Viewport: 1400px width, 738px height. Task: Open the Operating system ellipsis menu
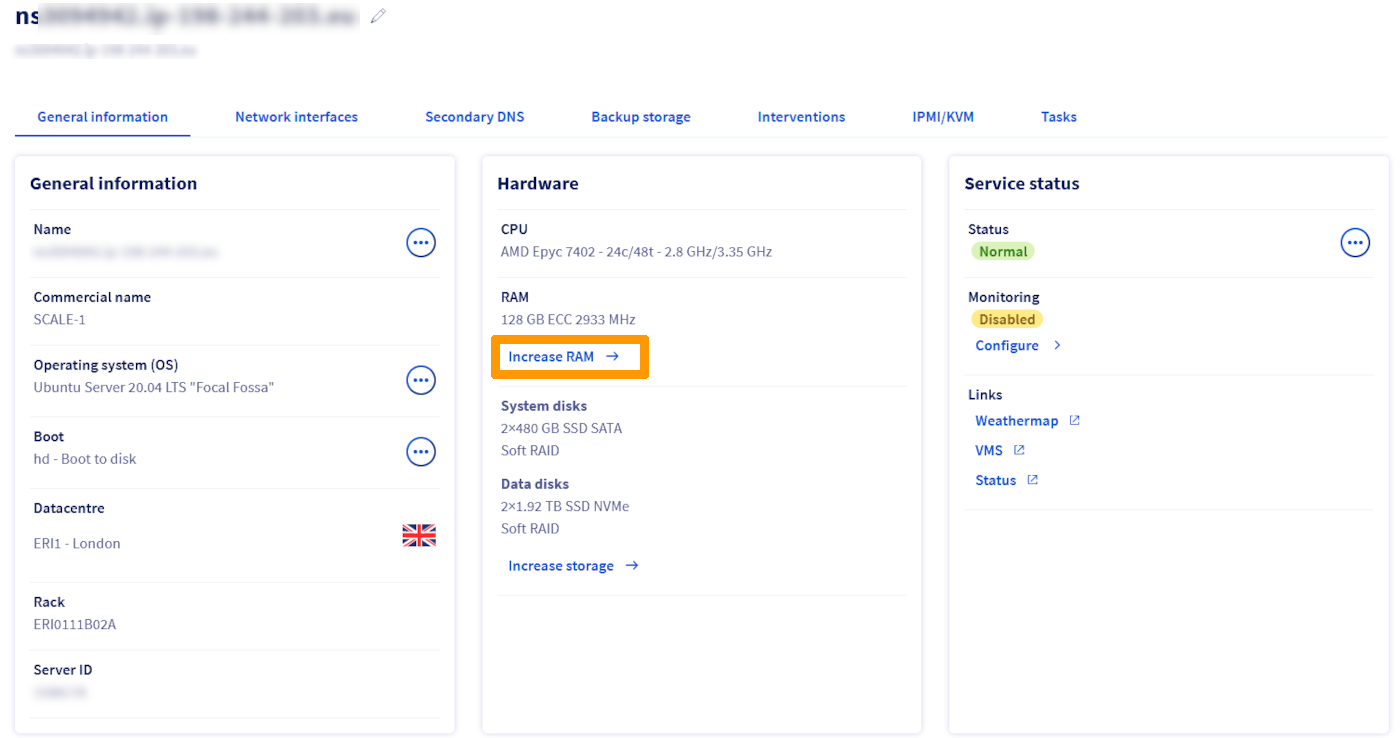(421, 380)
